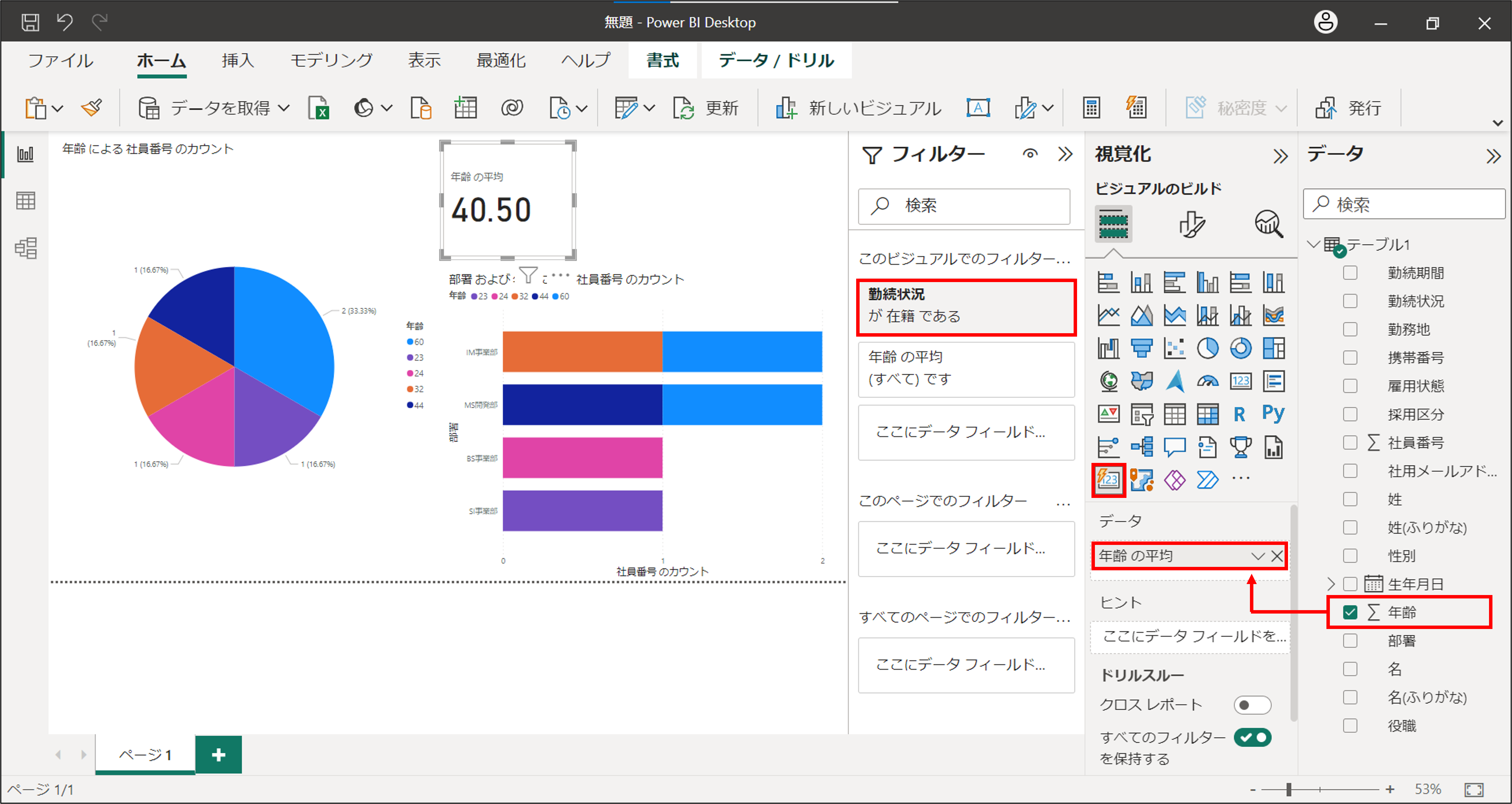
Task: Switch to the モデリング tab
Action: coord(331,60)
